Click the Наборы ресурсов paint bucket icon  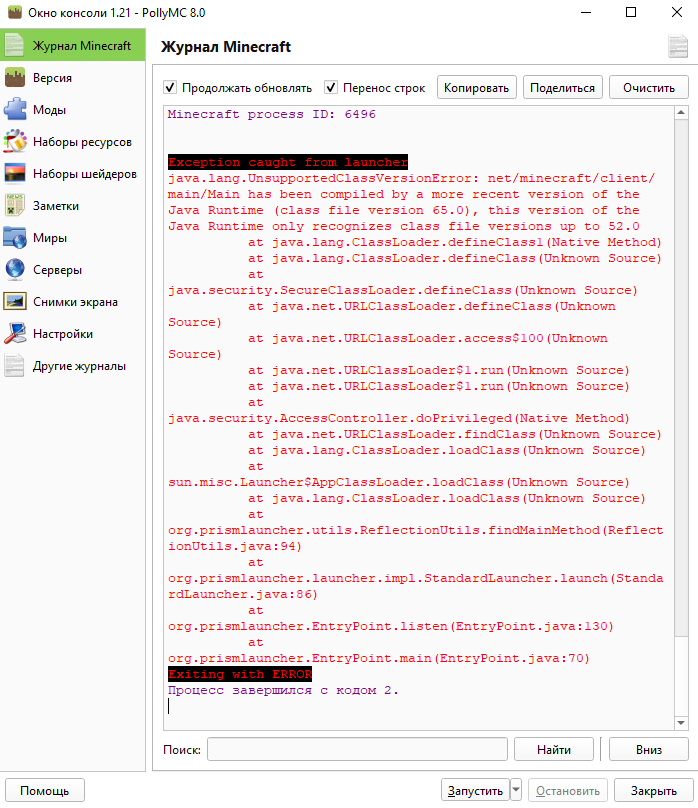[14, 142]
